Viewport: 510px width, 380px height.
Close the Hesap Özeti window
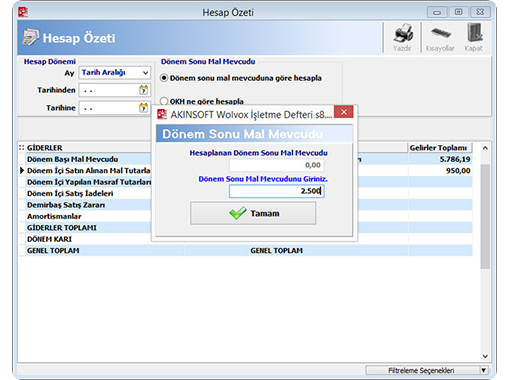[x=480, y=12]
